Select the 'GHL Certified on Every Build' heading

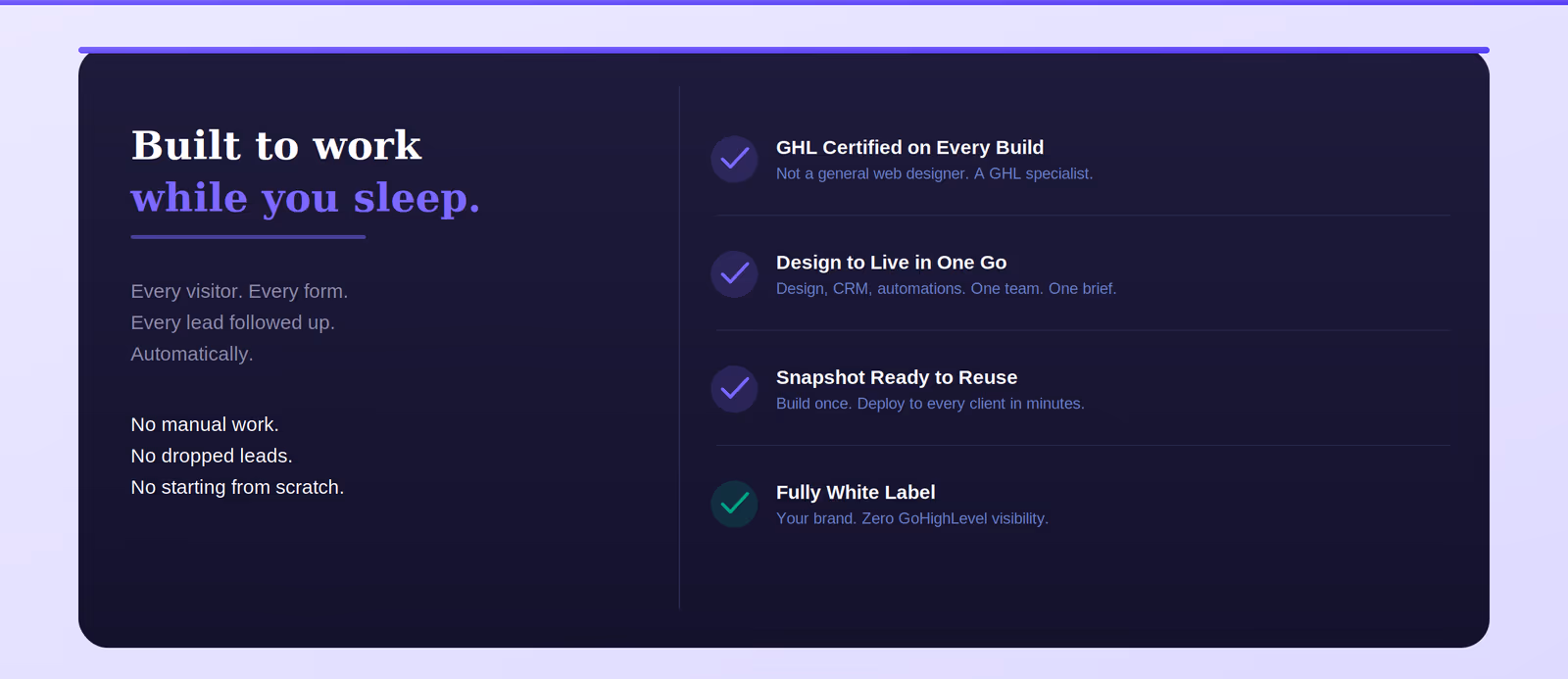pos(909,147)
